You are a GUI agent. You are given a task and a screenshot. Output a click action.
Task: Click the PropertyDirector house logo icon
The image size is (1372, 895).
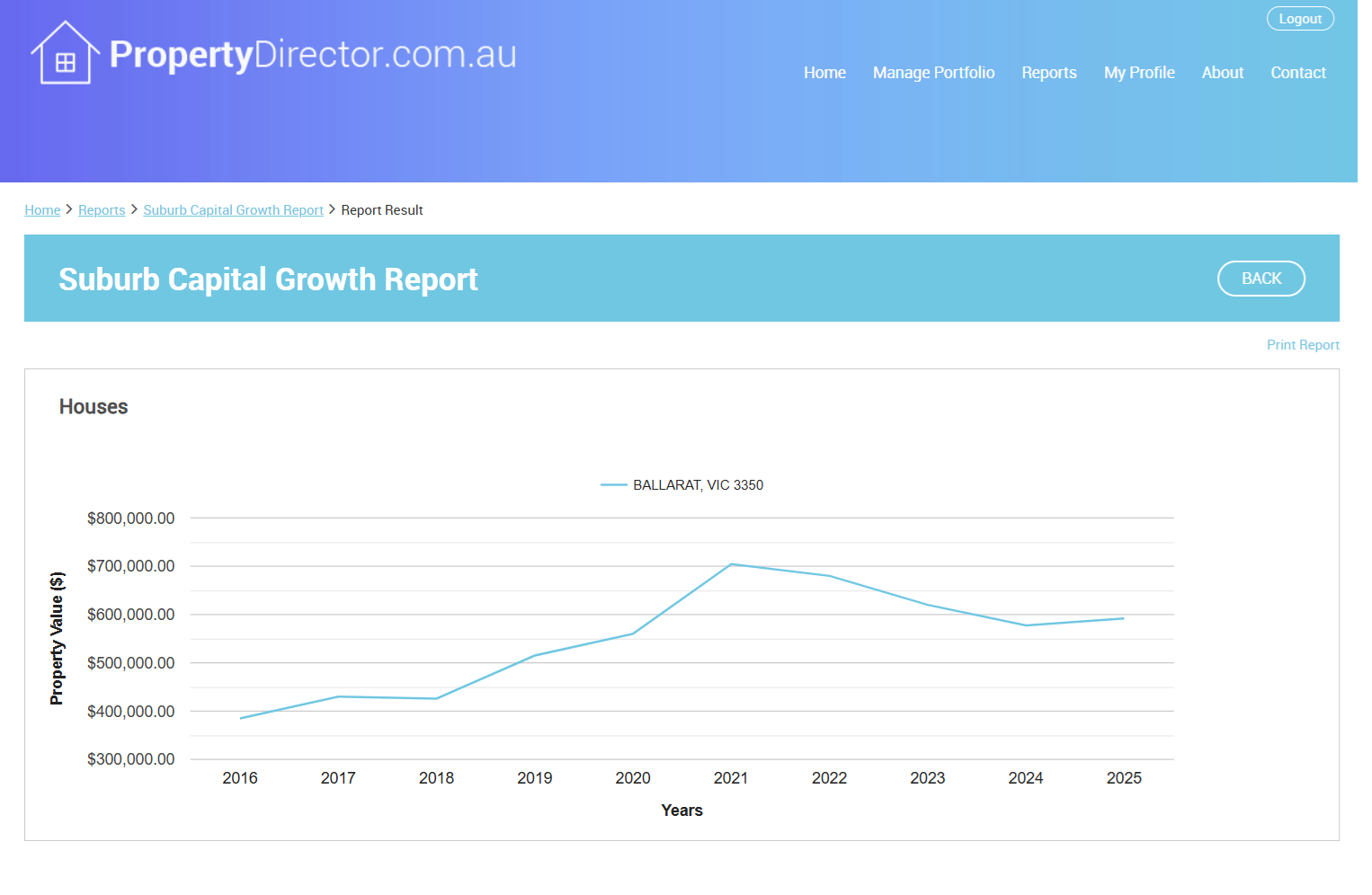65,54
